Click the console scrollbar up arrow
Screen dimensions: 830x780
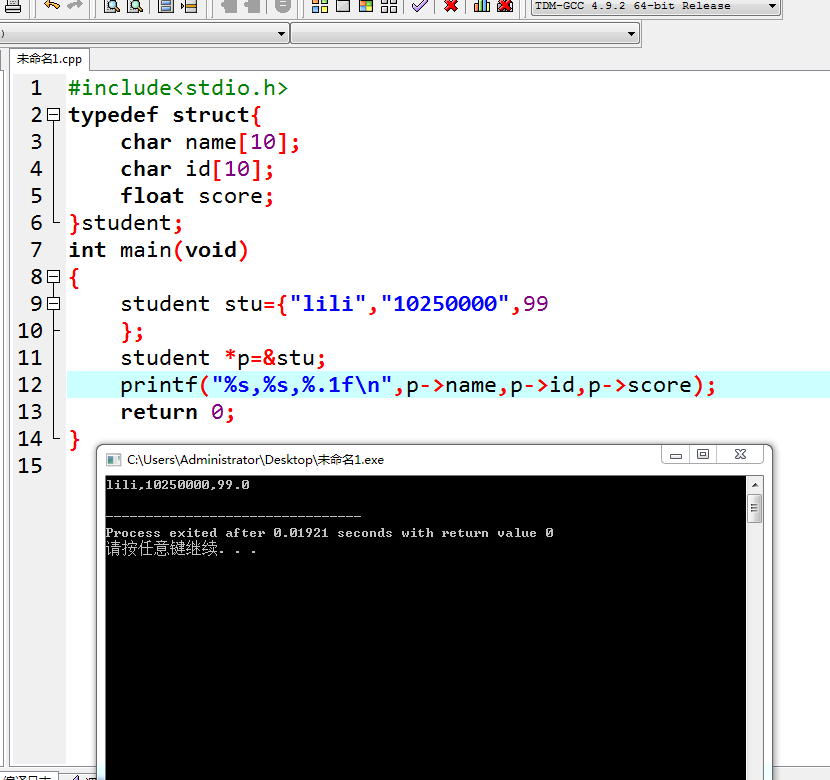point(755,485)
